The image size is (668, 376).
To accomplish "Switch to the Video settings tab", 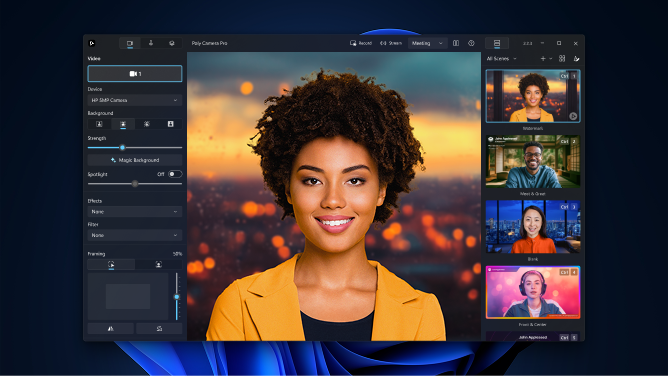I will 130,43.
